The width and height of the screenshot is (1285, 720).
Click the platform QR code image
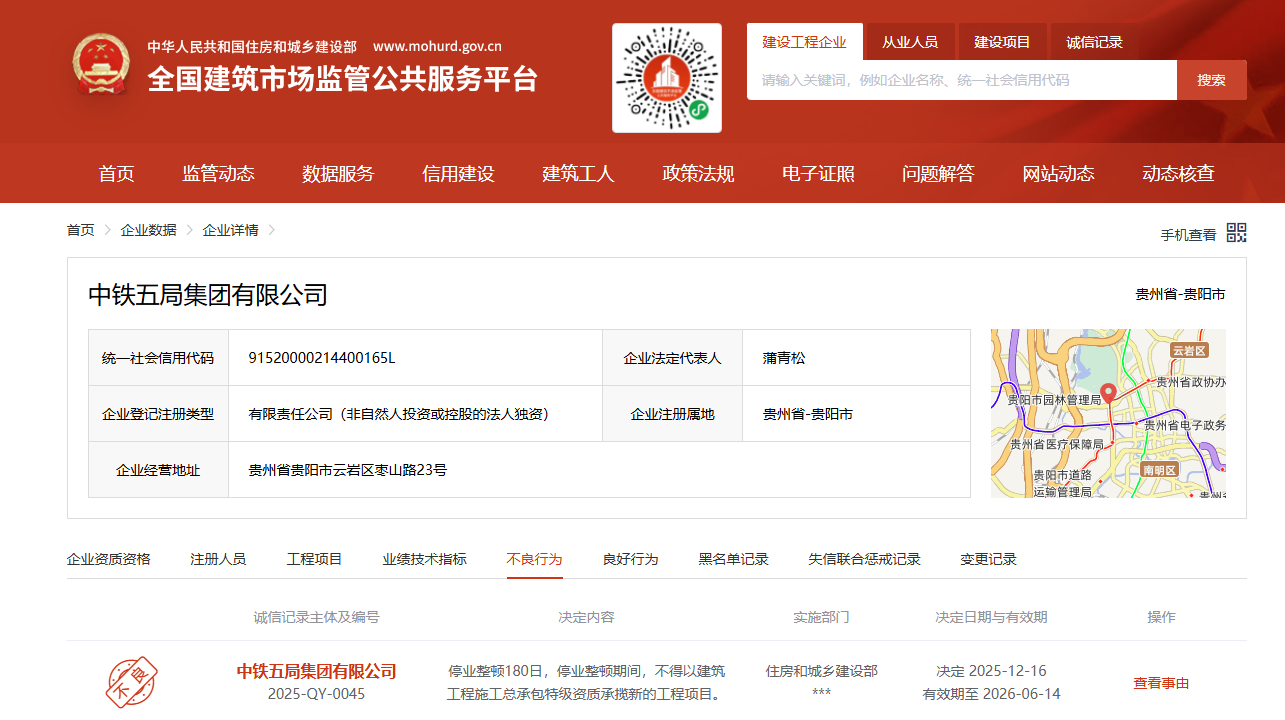pos(665,77)
